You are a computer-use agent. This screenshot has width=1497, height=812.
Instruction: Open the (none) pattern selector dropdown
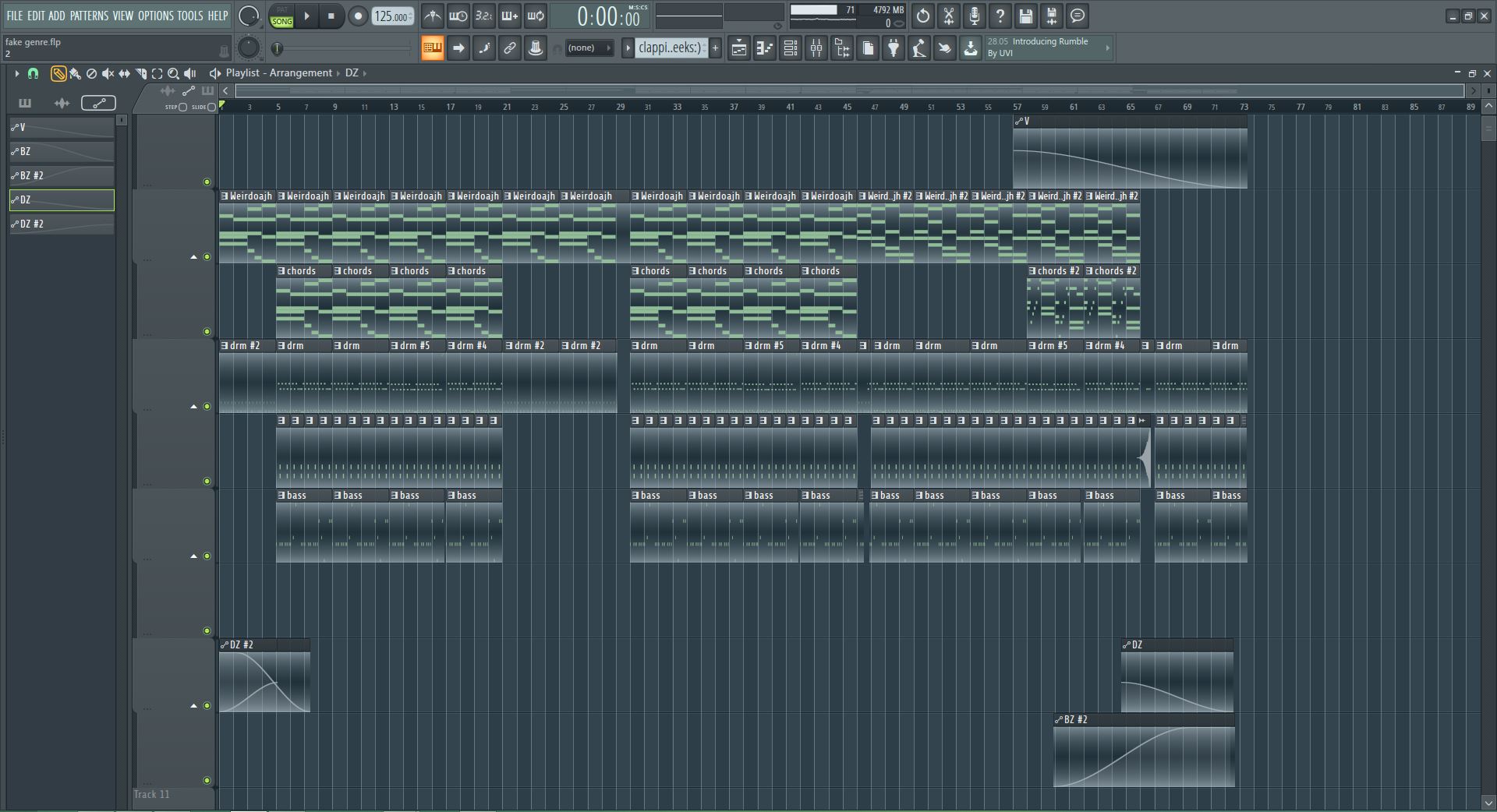[589, 48]
